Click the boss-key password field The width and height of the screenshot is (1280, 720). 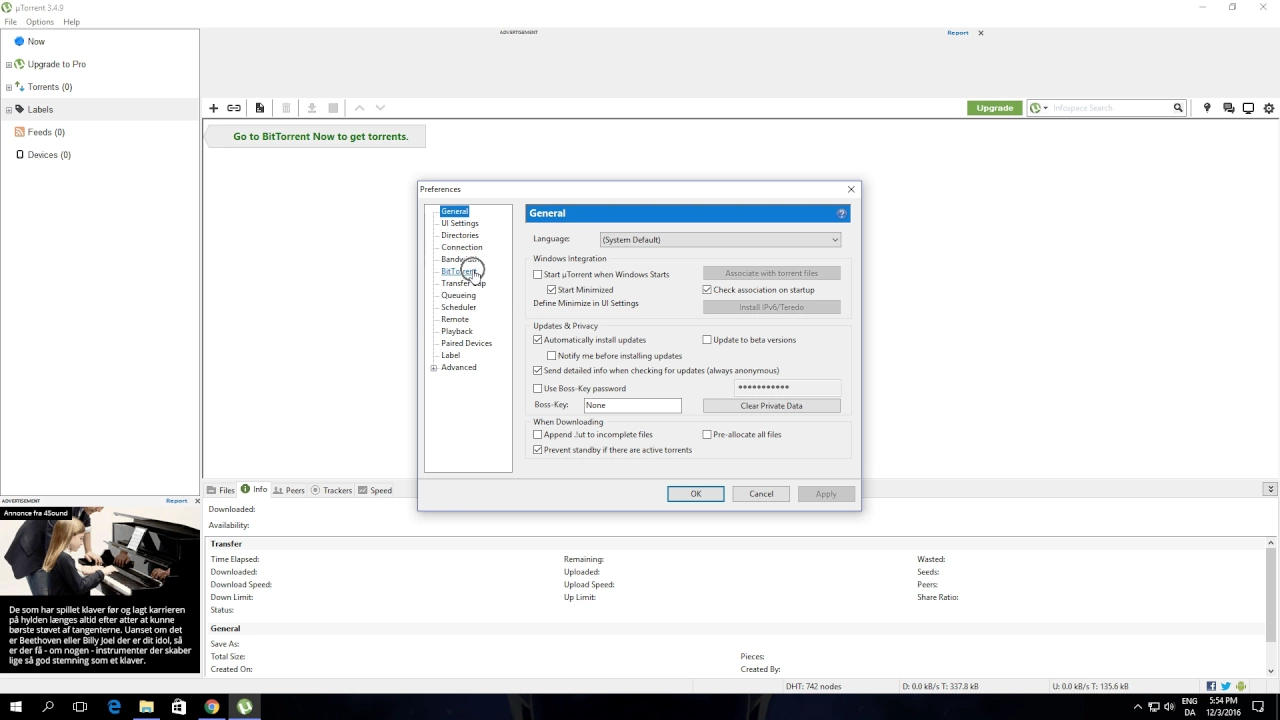point(787,388)
